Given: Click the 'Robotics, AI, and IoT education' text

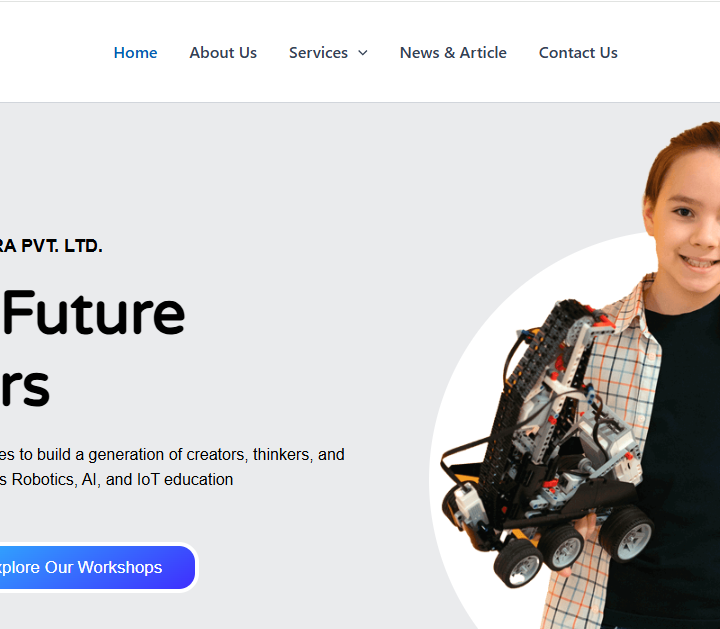Looking at the screenshot, I should point(122,479).
